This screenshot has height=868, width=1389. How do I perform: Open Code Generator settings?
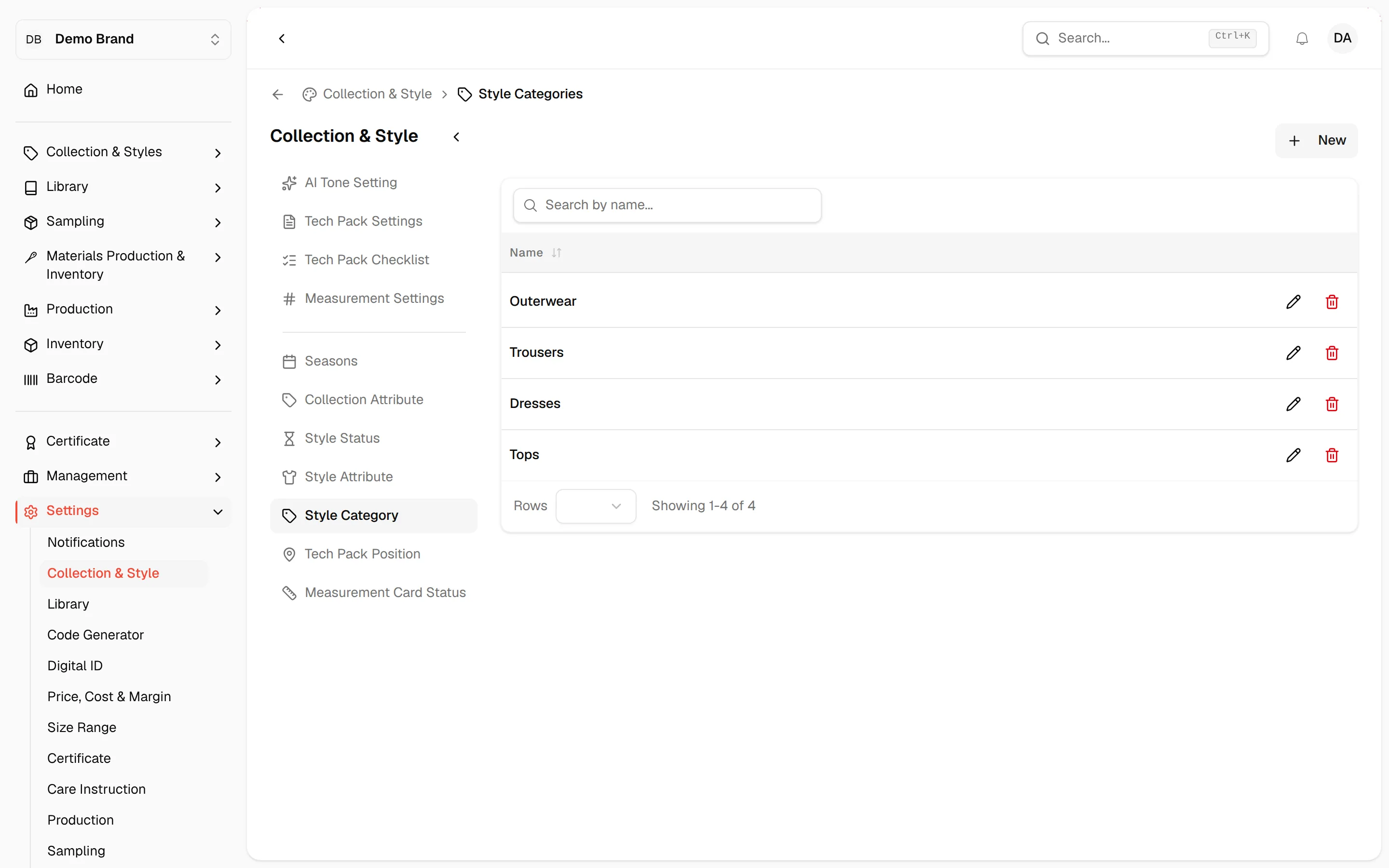pos(95,635)
